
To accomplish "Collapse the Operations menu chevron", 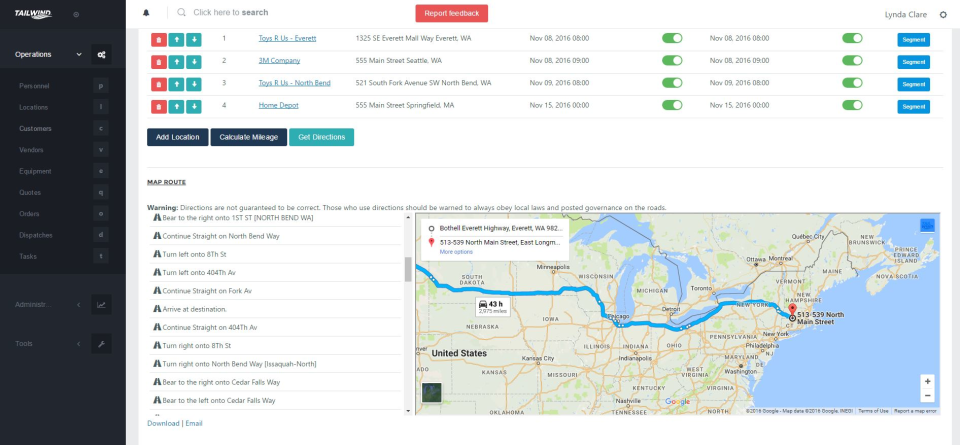I will [79, 54].
